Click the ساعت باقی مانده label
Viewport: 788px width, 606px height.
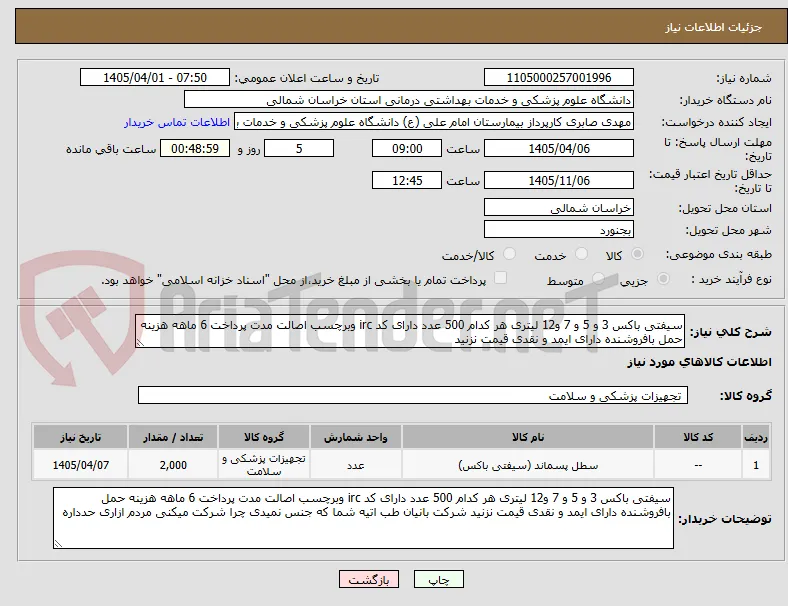pos(111,149)
